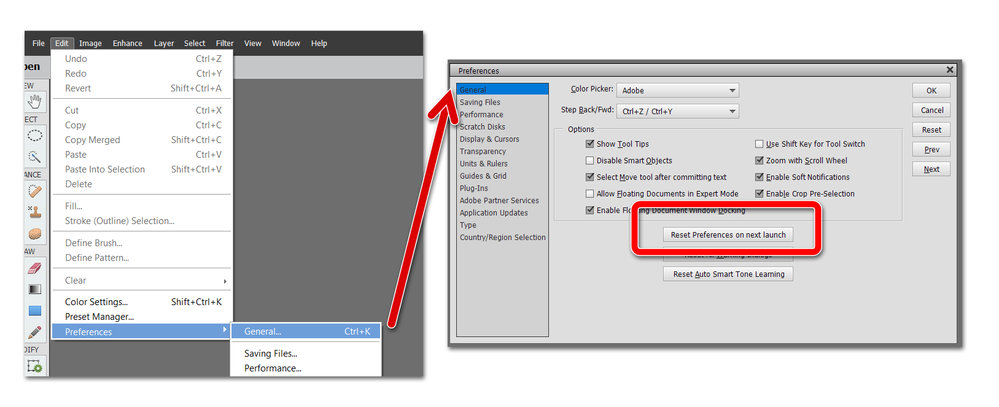Select the Spot Healing Brush tool
The width and height of the screenshot is (999, 407).
[x=34, y=190]
